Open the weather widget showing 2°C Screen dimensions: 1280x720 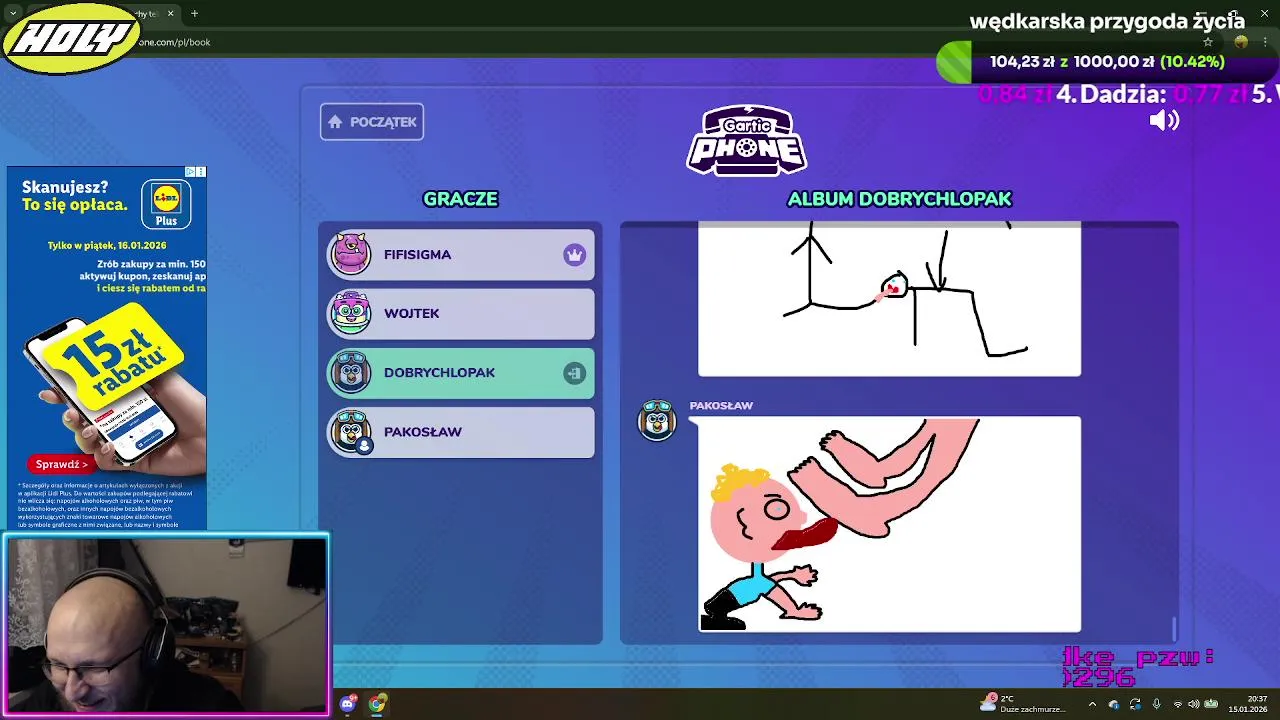click(1023, 704)
